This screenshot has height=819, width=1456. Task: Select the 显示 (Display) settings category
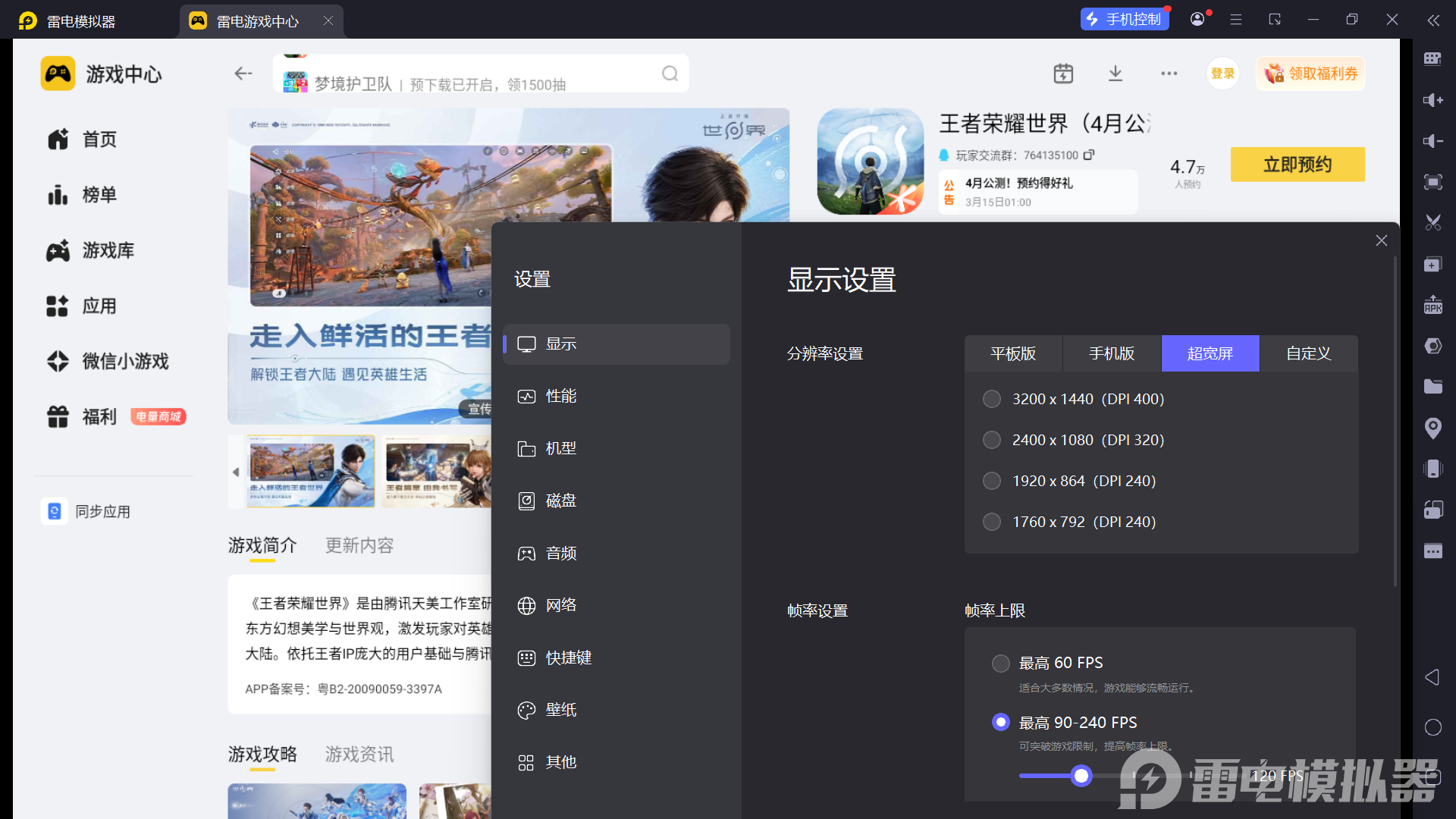click(x=561, y=344)
